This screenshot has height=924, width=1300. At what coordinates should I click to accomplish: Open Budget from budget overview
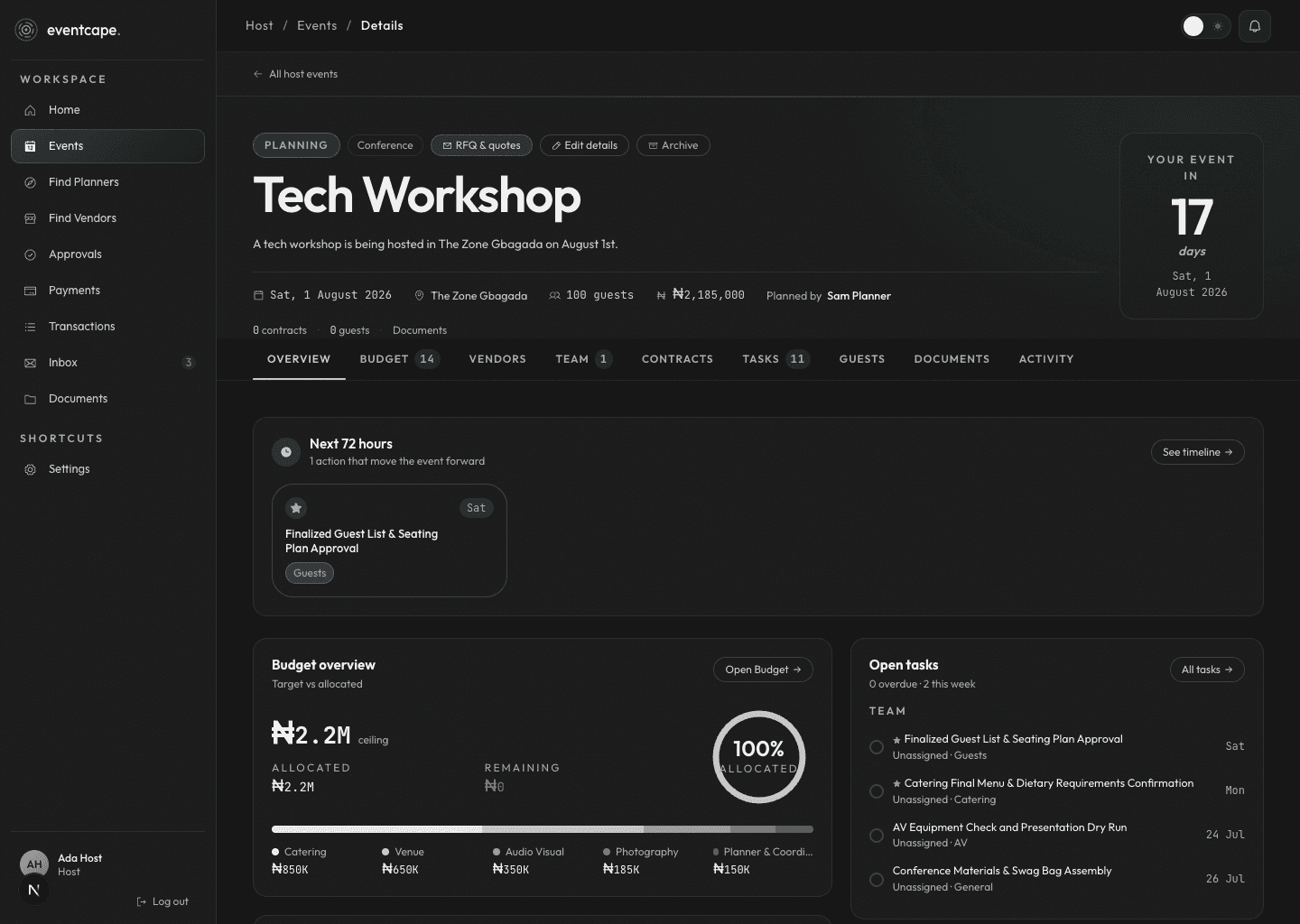(763, 670)
